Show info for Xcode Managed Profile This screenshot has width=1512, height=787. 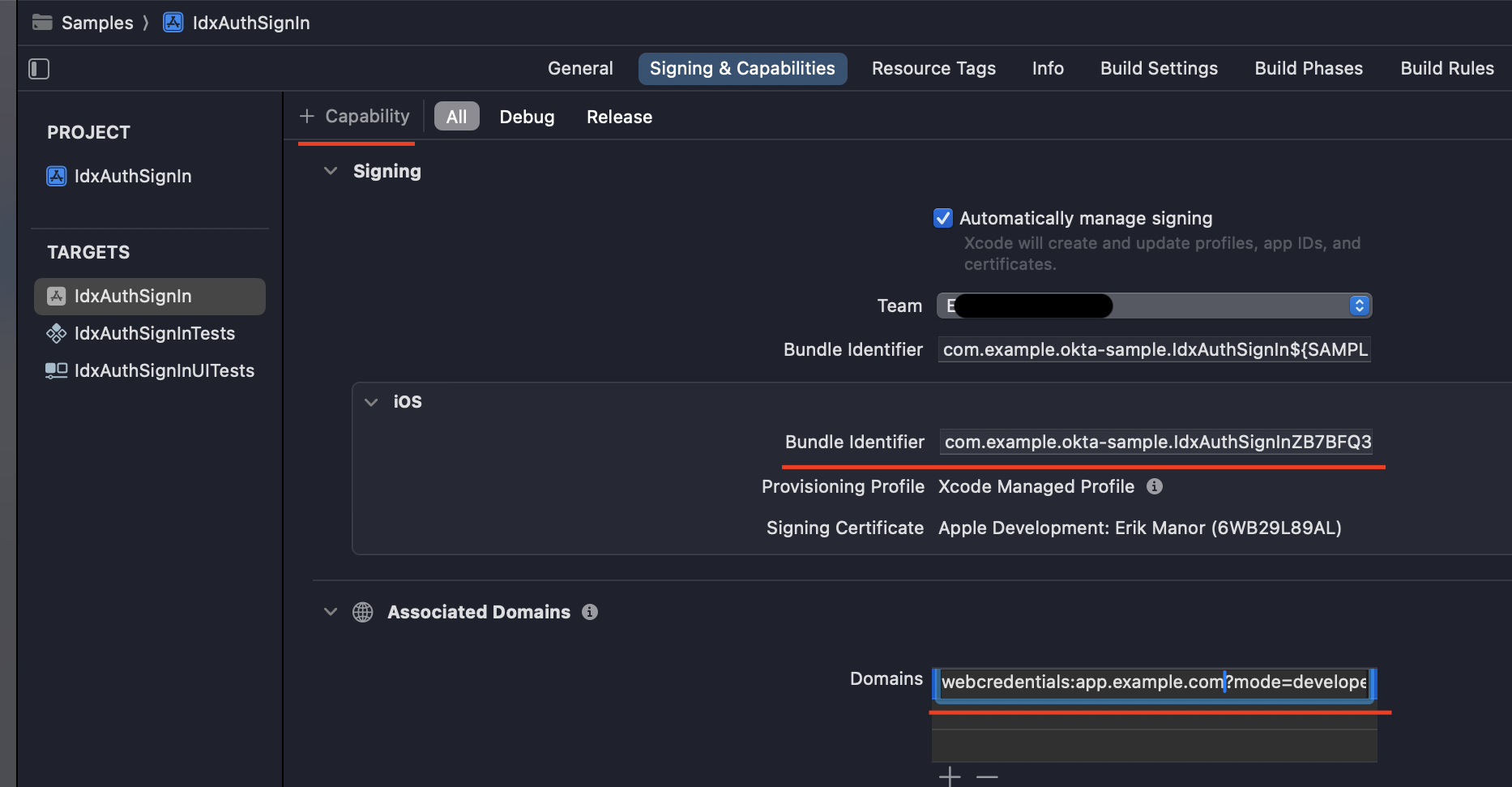[x=1155, y=486]
